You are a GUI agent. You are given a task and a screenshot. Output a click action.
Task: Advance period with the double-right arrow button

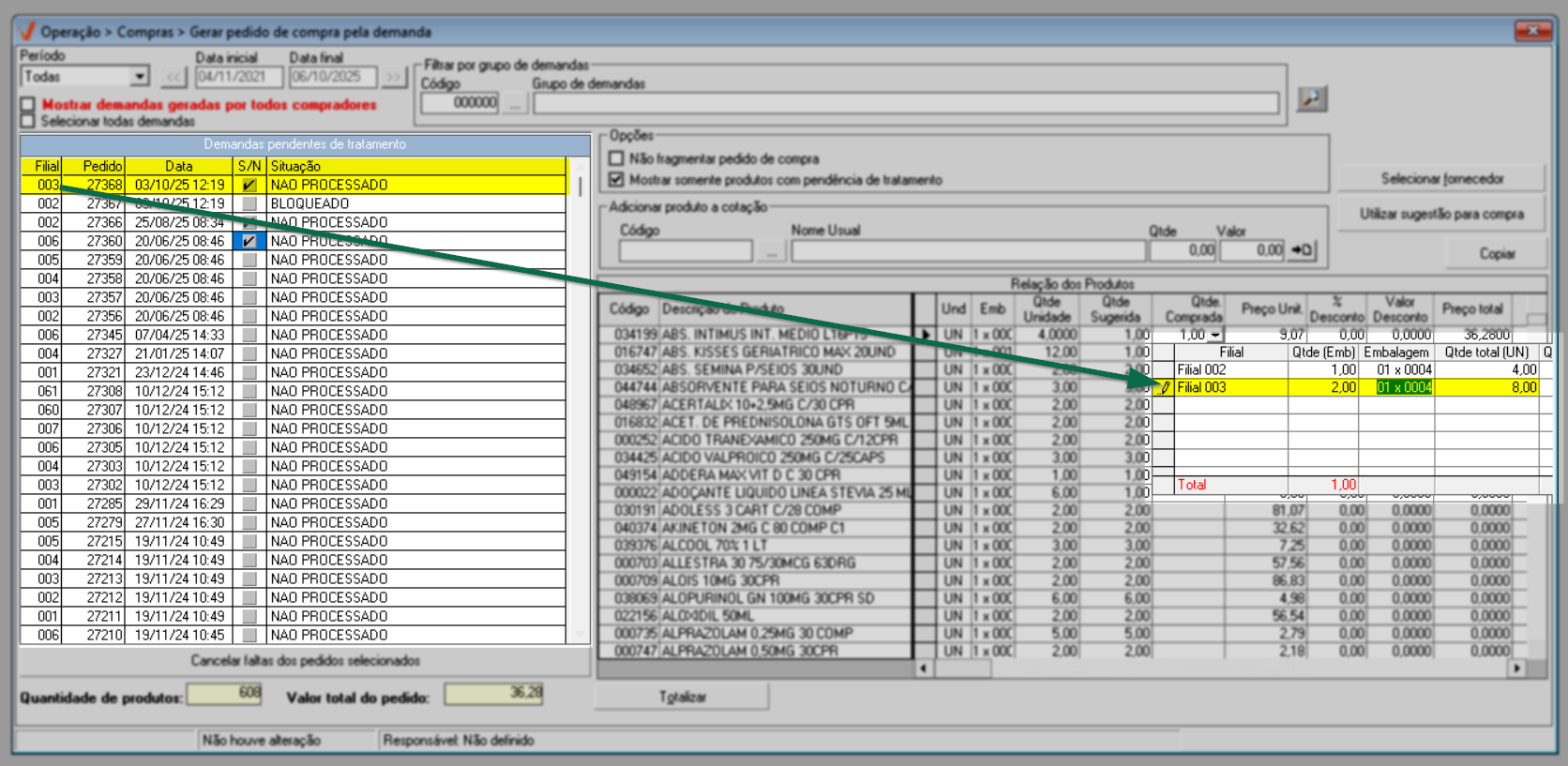(x=394, y=77)
